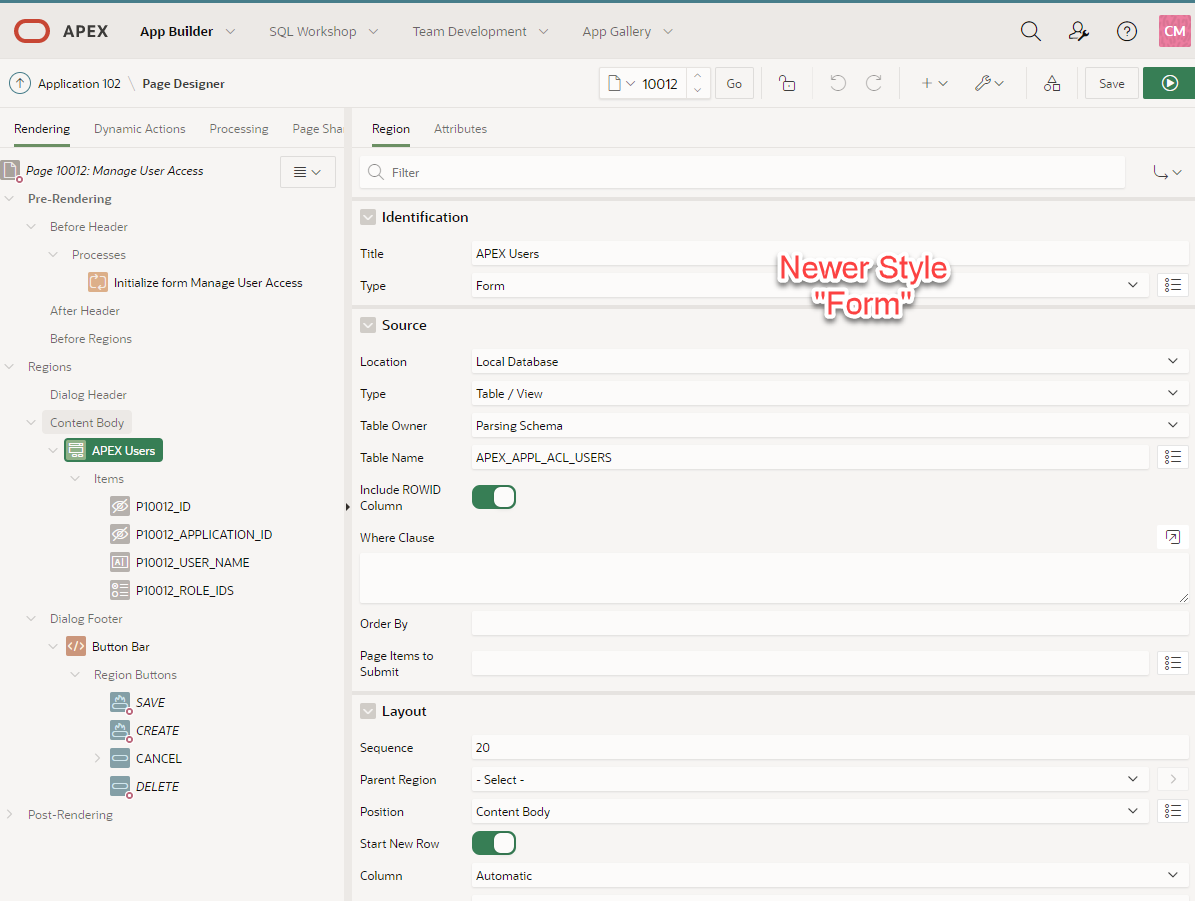Open the Source Location dropdown
Viewport: 1195px width, 901px height.
click(x=1172, y=361)
